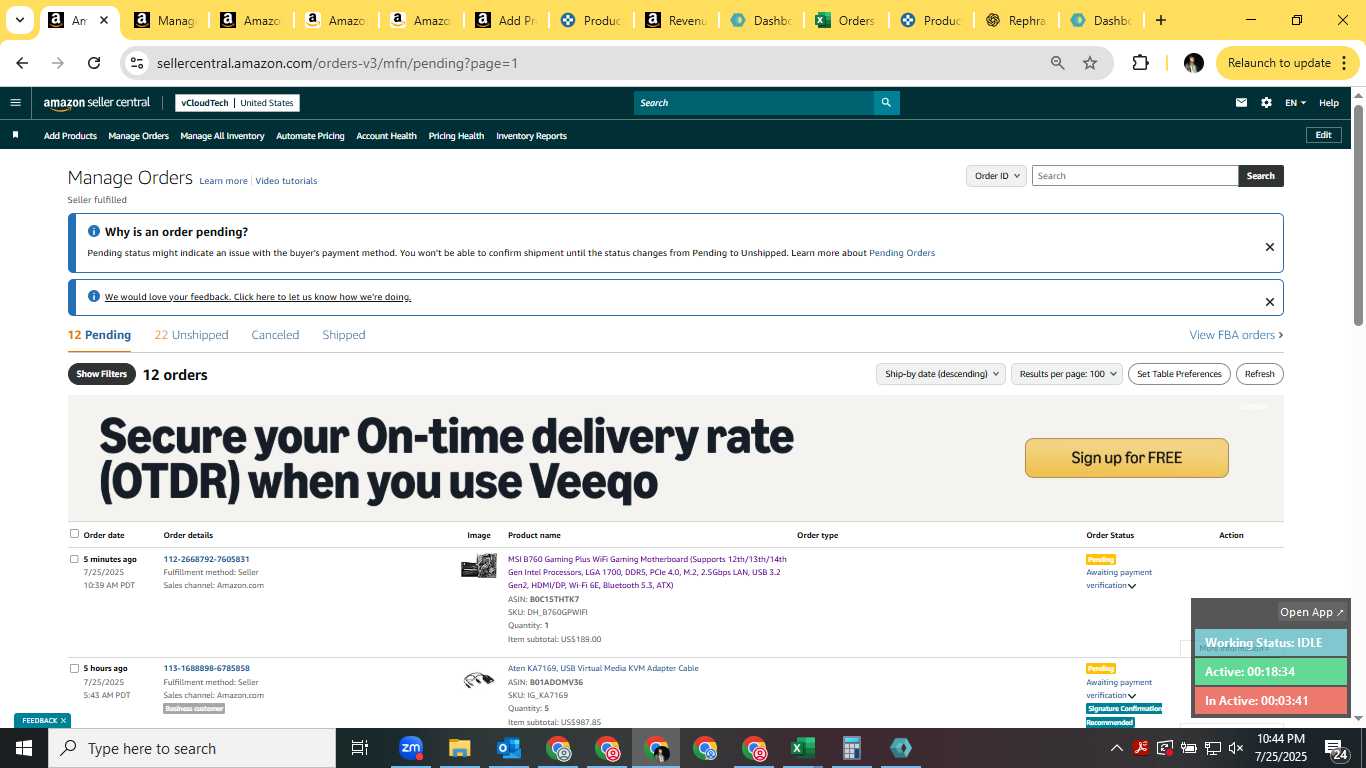1366x768 pixels.
Task: Open the Pending Orders learn-more link
Action: coord(902,253)
